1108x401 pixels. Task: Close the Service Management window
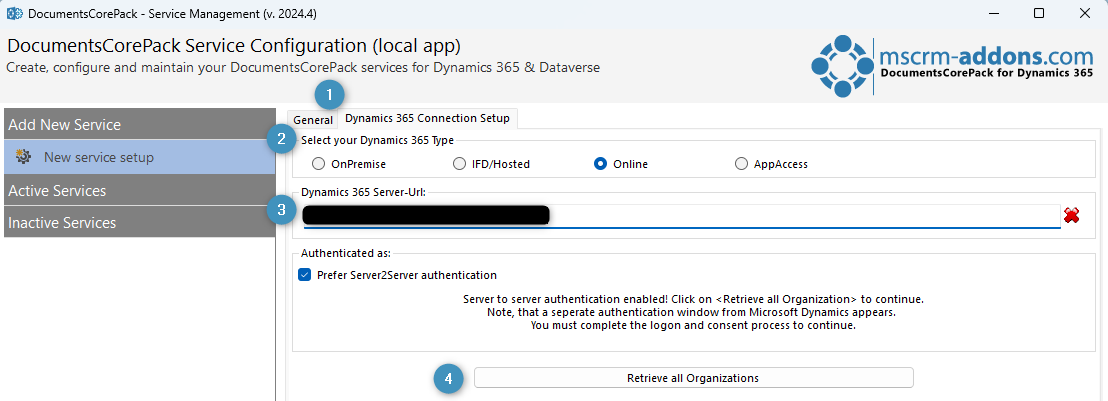click(1084, 13)
